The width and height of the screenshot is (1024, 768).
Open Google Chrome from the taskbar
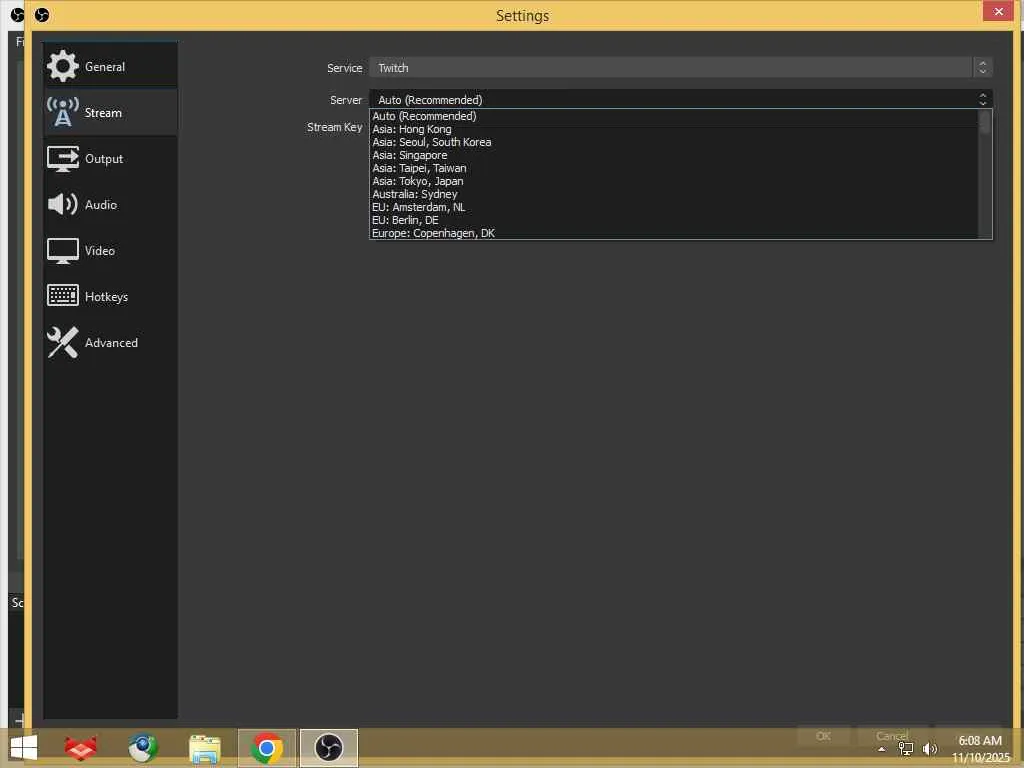[x=266, y=748]
